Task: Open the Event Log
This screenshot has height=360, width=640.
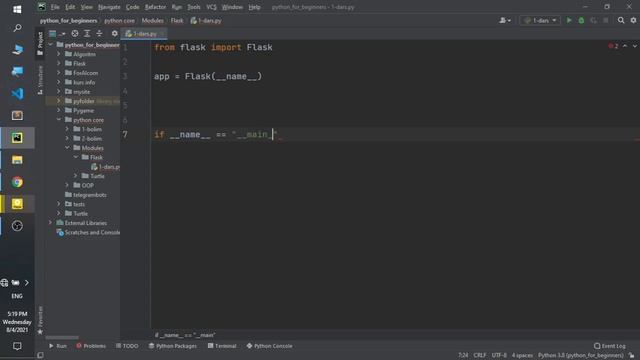Action: point(610,346)
